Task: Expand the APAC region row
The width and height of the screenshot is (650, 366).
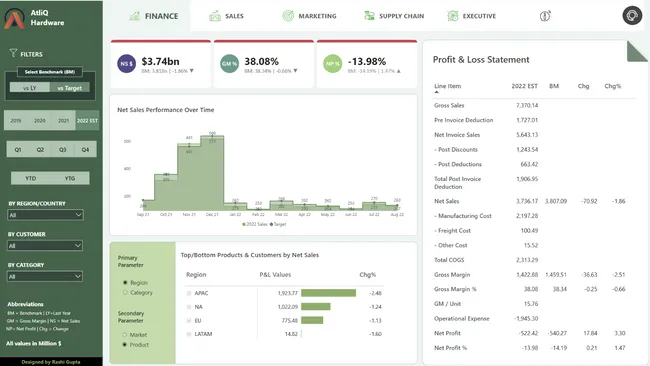Action: click(189, 293)
